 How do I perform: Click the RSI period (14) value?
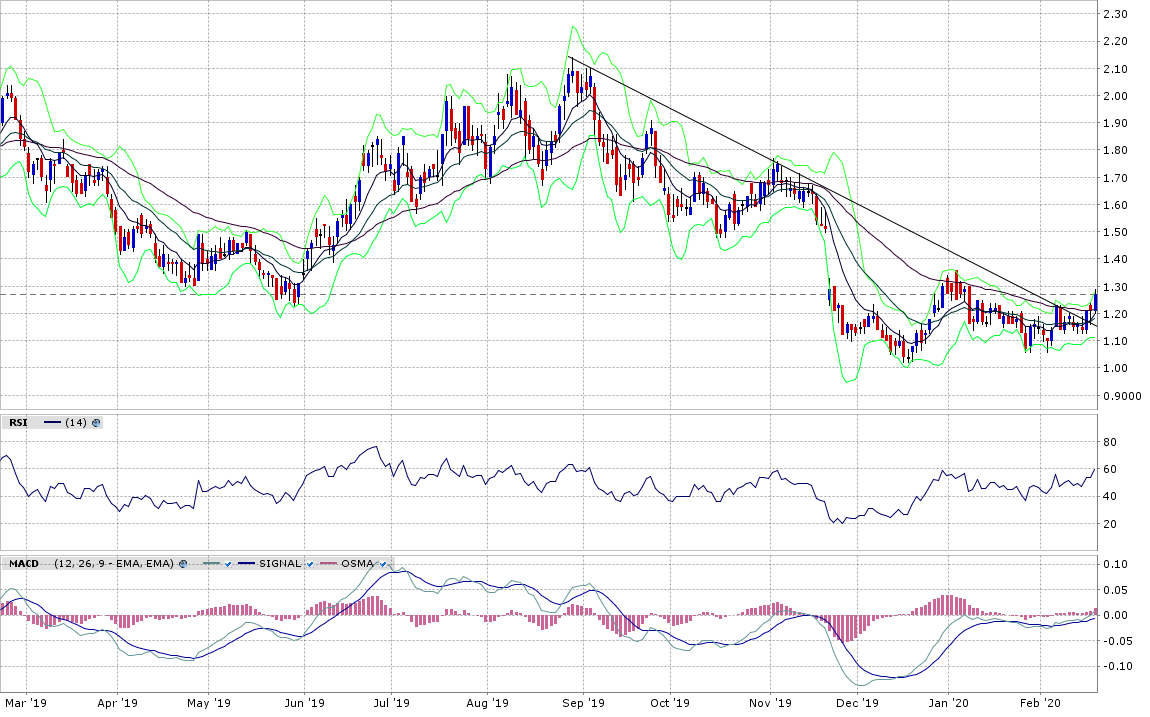coord(76,423)
